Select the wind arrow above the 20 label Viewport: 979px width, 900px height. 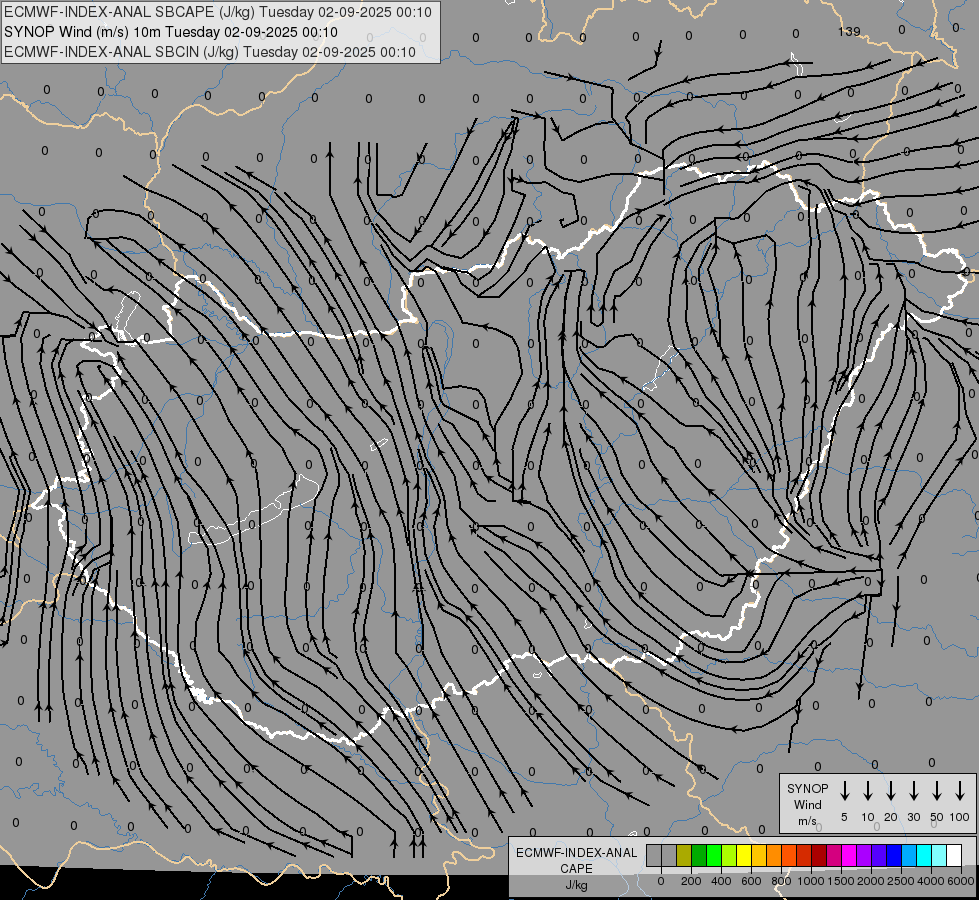point(891,791)
